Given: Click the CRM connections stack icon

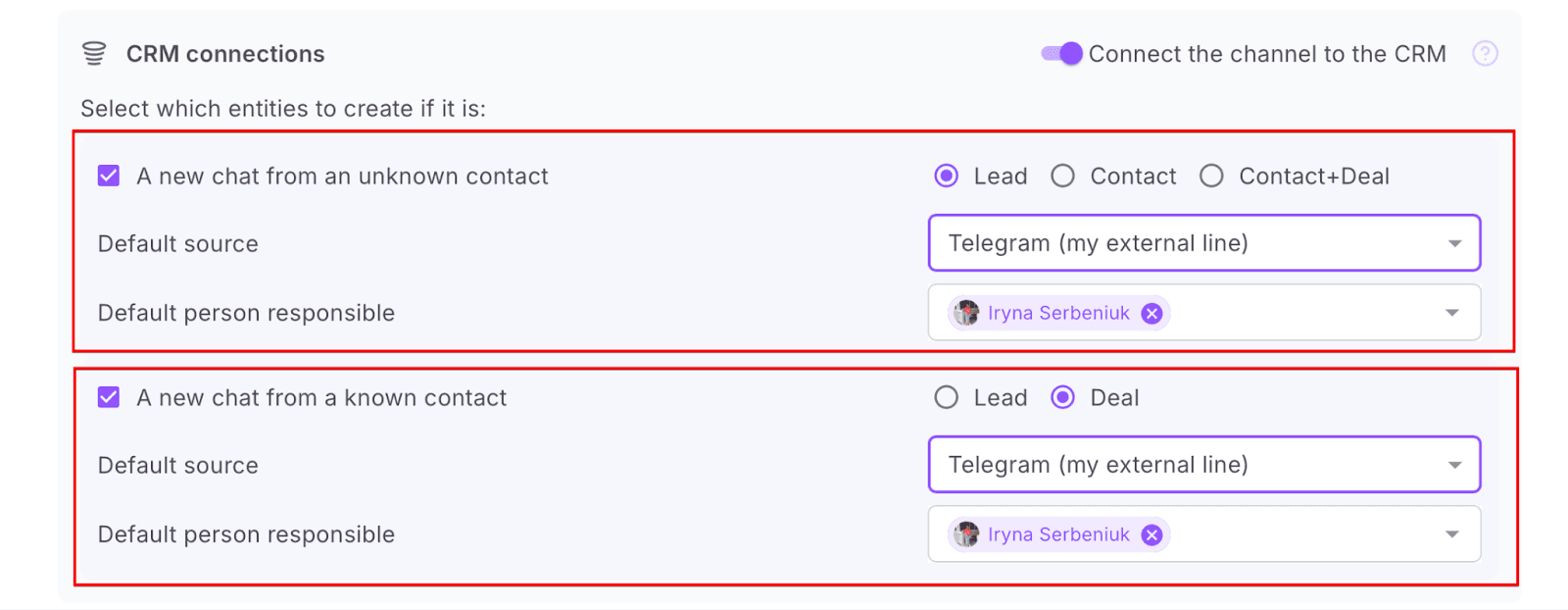Looking at the screenshot, I should (94, 54).
